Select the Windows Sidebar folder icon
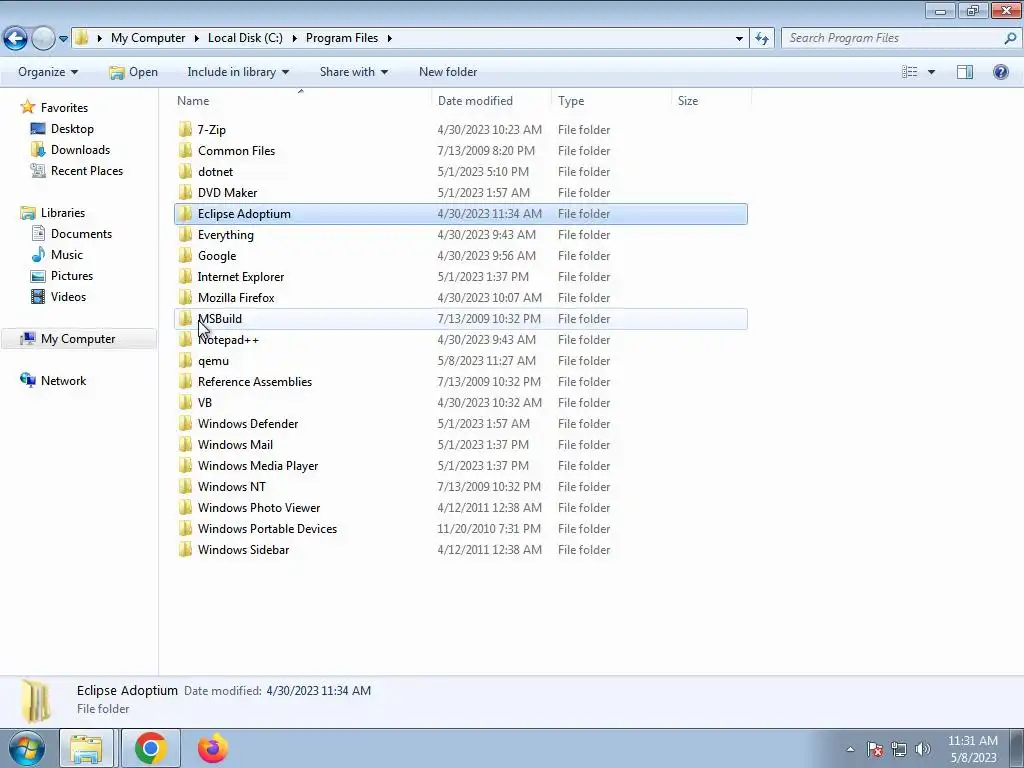This screenshot has width=1024, height=768. point(185,549)
